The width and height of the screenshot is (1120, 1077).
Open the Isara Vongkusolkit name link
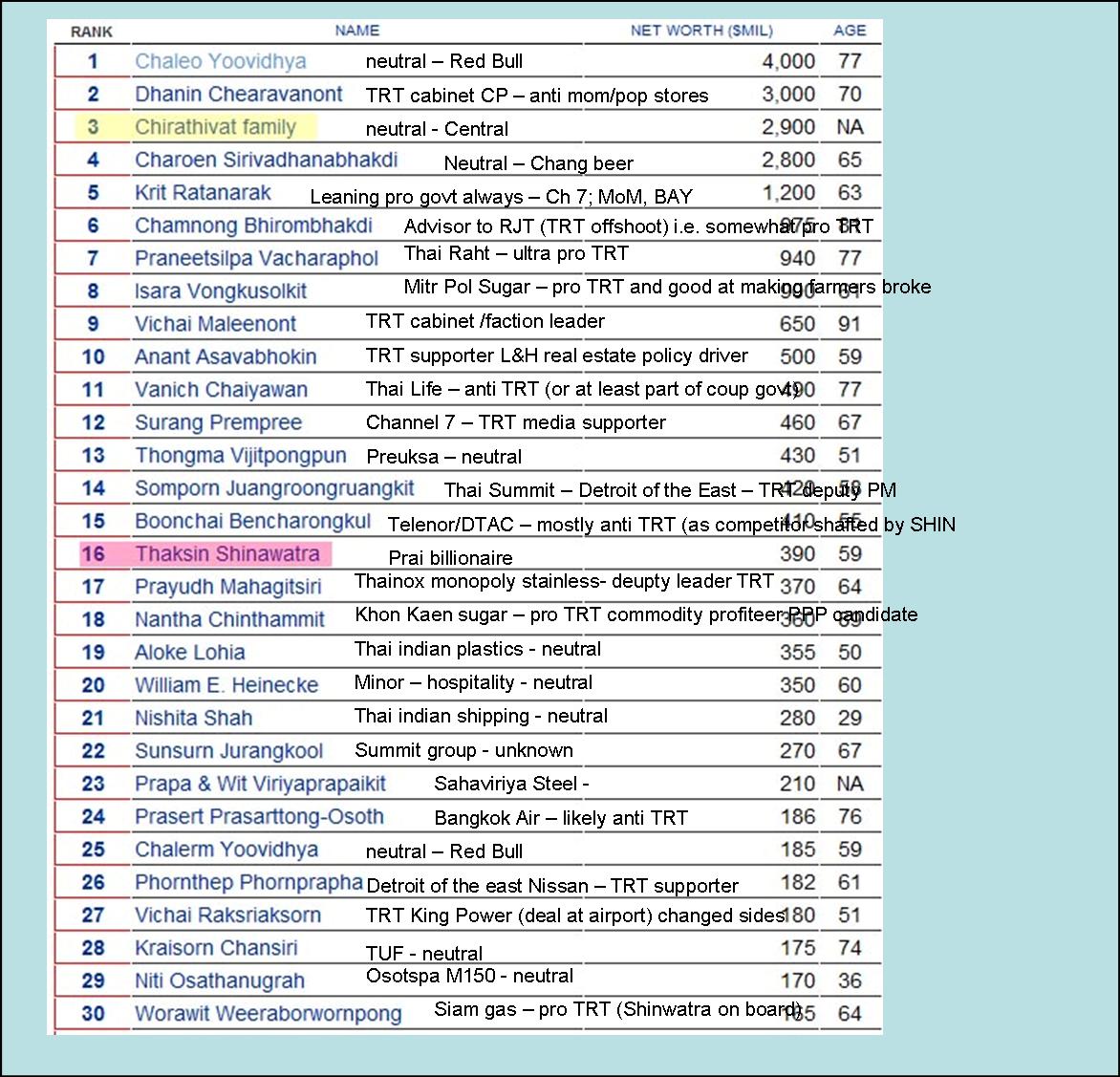coord(221,291)
